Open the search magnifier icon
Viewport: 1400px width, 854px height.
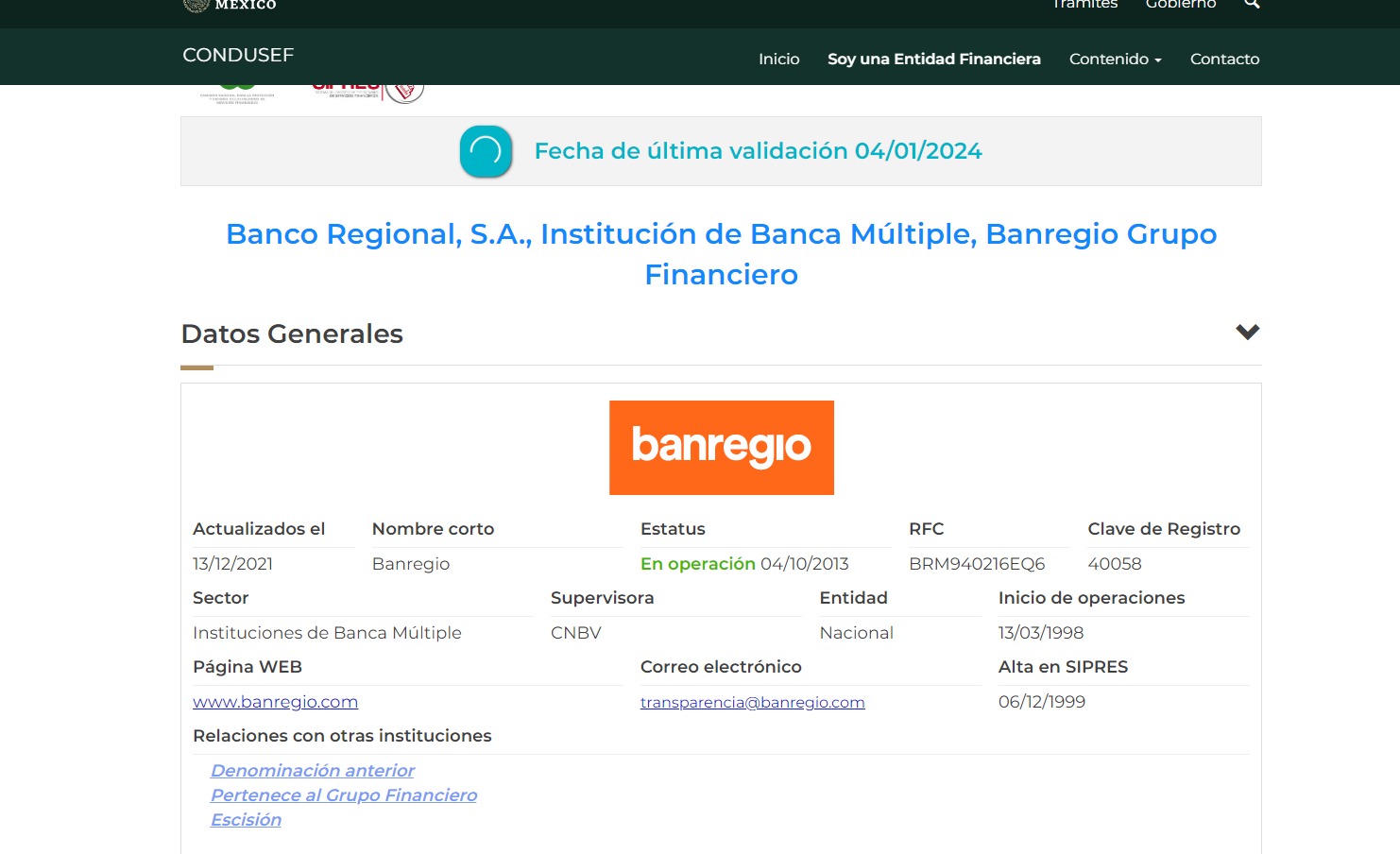(1252, 5)
